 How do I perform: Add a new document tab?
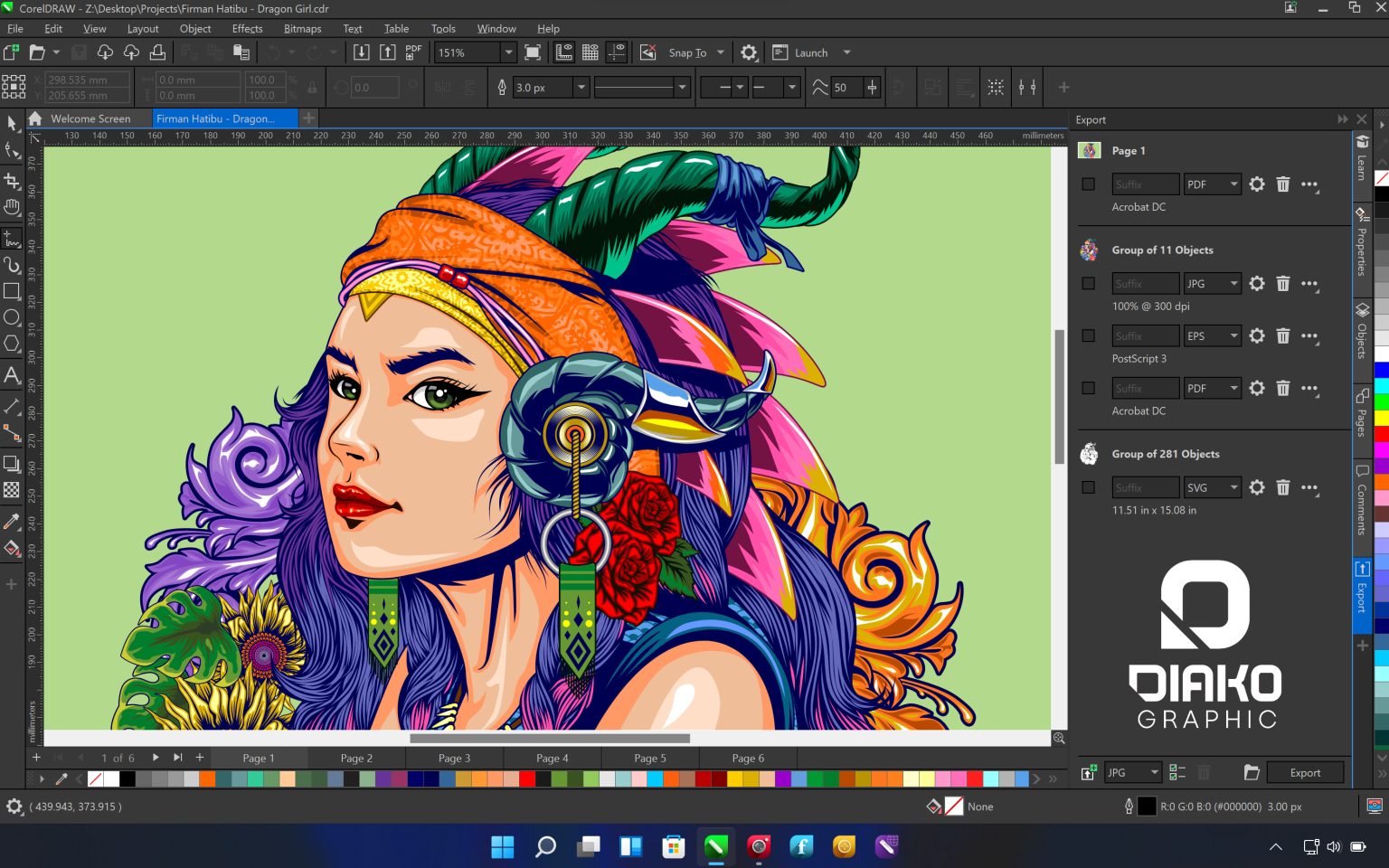tap(308, 118)
